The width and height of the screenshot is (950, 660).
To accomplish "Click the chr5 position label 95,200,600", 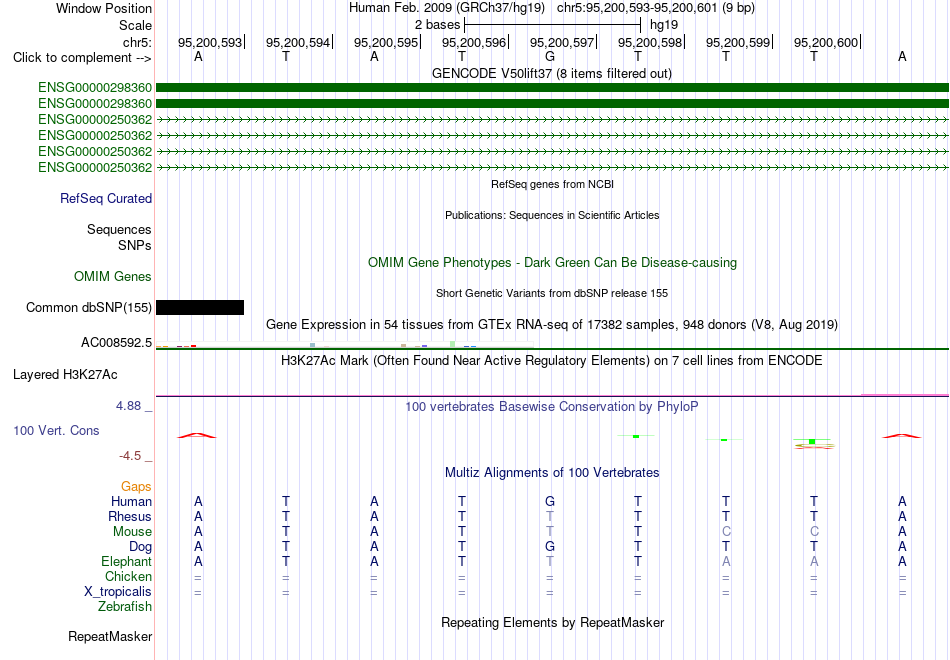I will pos(826,42).
